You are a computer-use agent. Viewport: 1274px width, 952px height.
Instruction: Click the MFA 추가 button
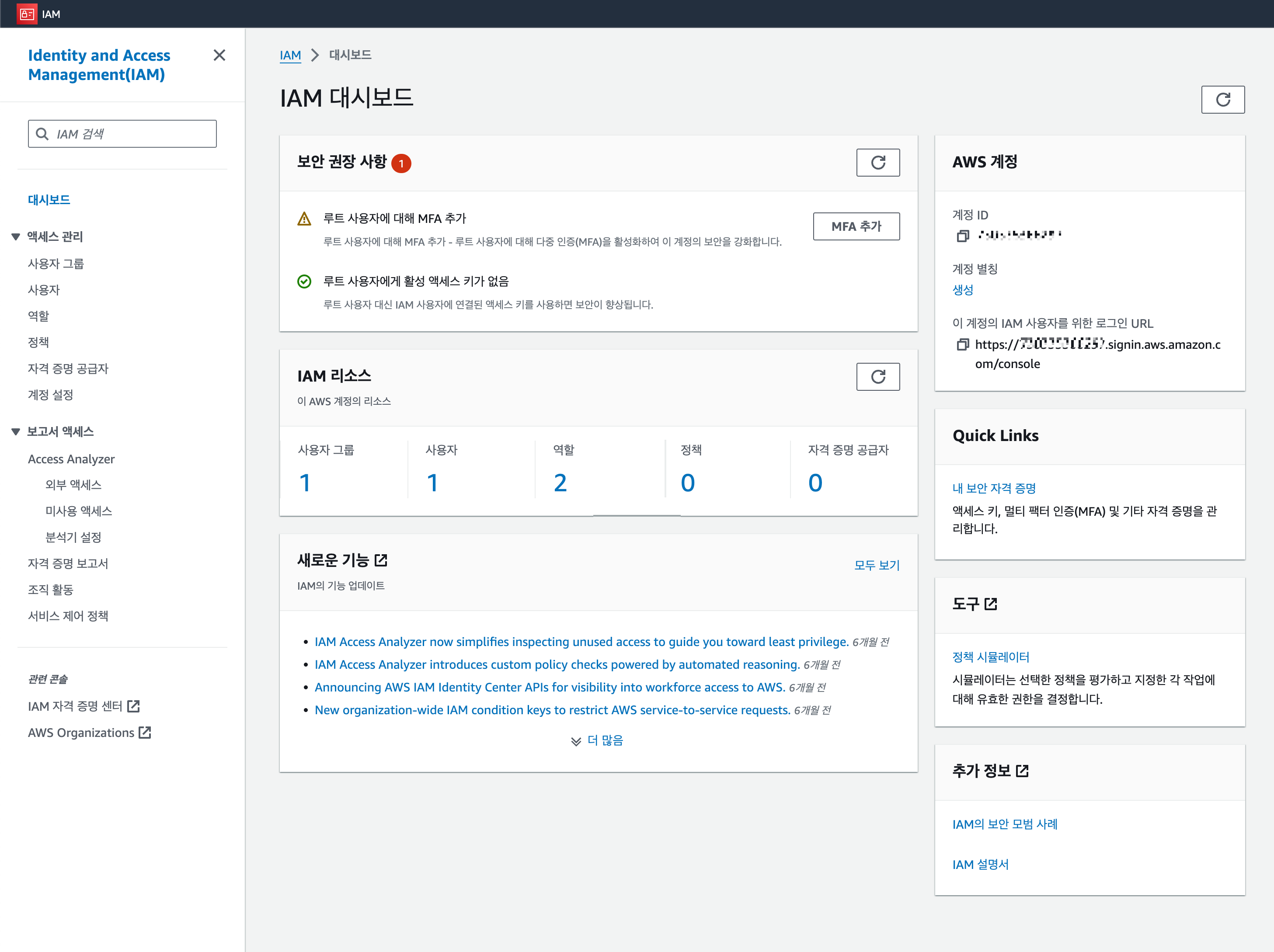click(856, 226)
